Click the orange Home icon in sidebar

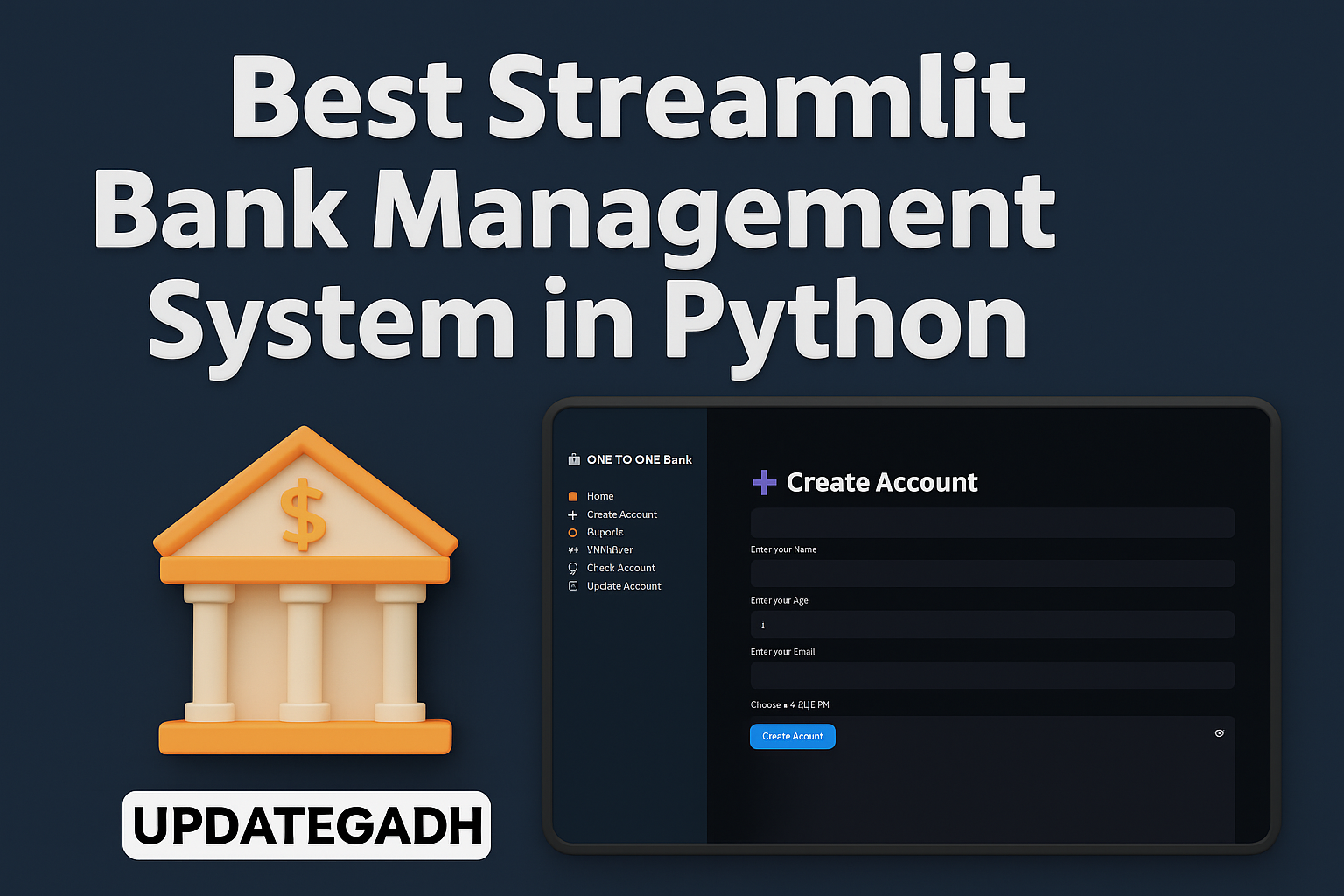coord(573,496)
